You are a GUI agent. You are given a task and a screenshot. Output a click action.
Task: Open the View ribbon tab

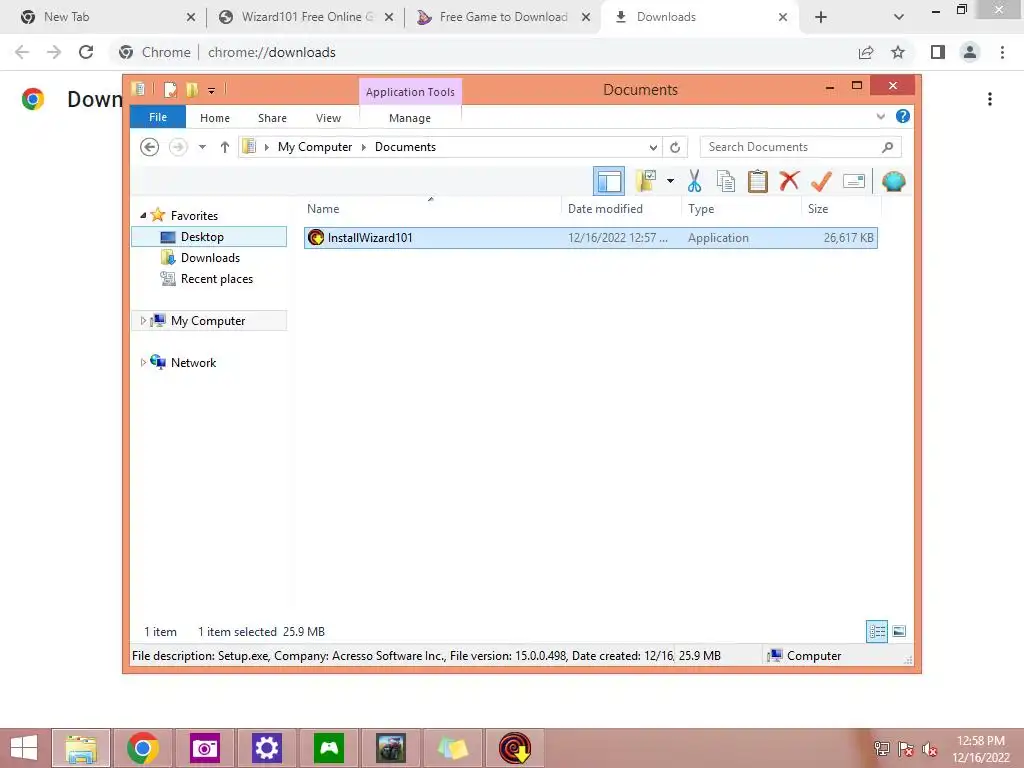coord(328,118)
